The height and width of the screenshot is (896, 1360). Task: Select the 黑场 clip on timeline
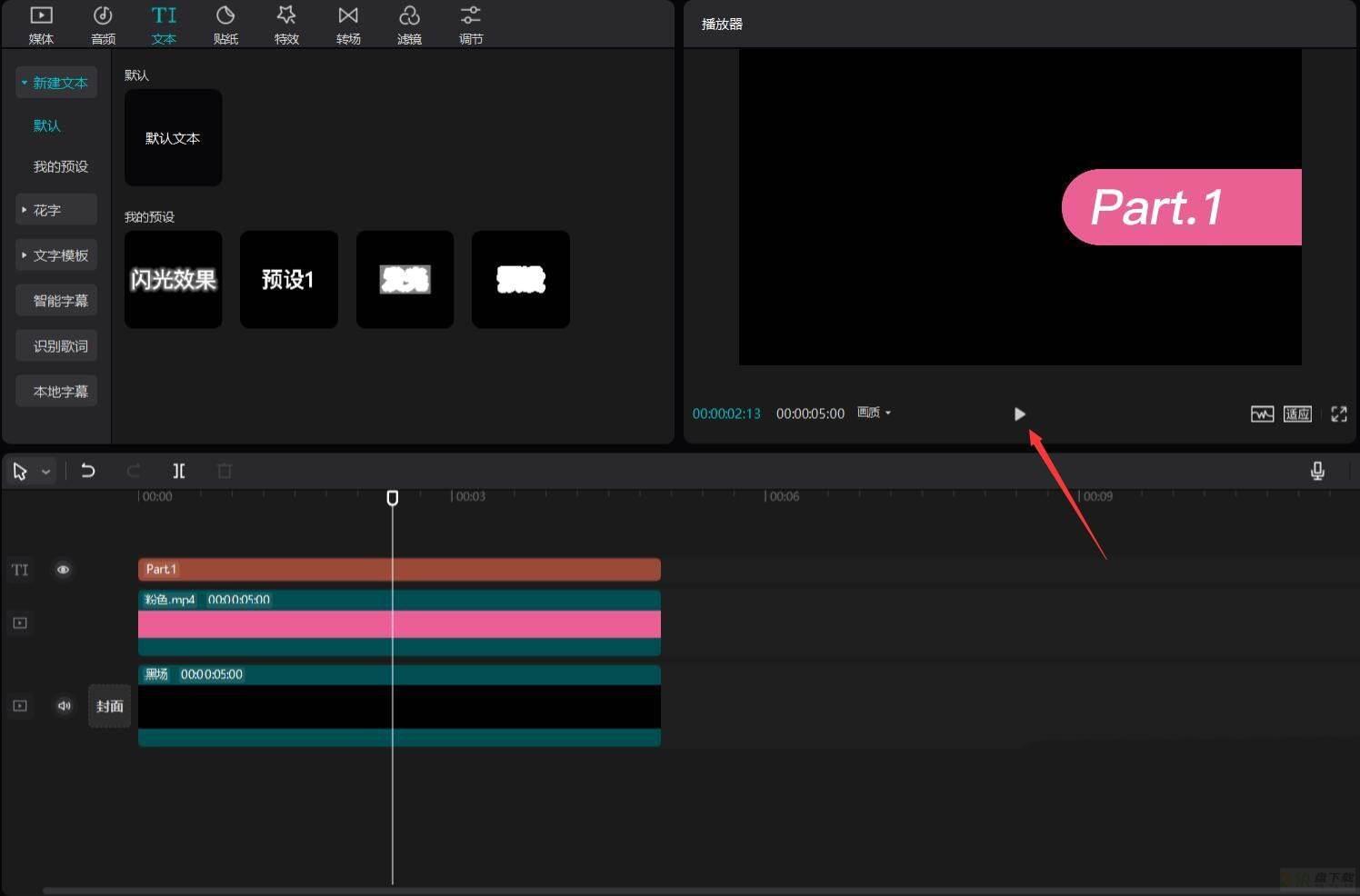399,706
